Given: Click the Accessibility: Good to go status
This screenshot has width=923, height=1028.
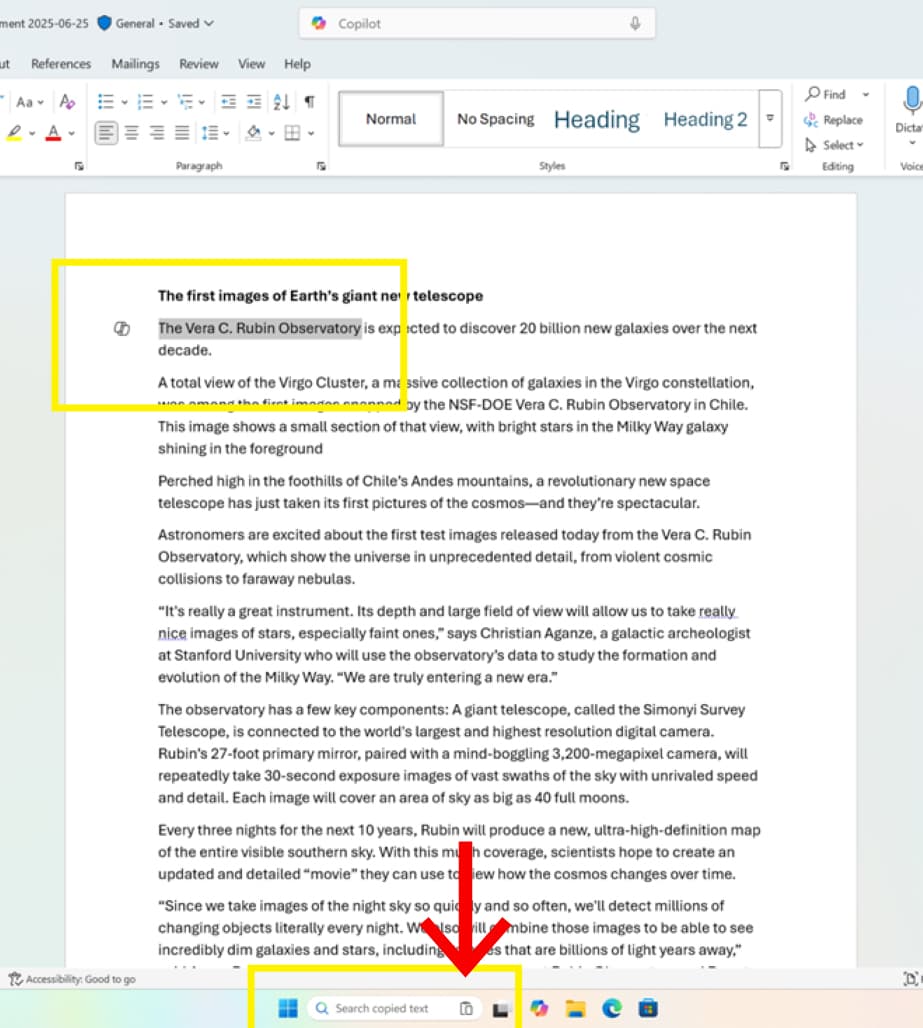Looking at the screenshot, I should tap(72, 979).
